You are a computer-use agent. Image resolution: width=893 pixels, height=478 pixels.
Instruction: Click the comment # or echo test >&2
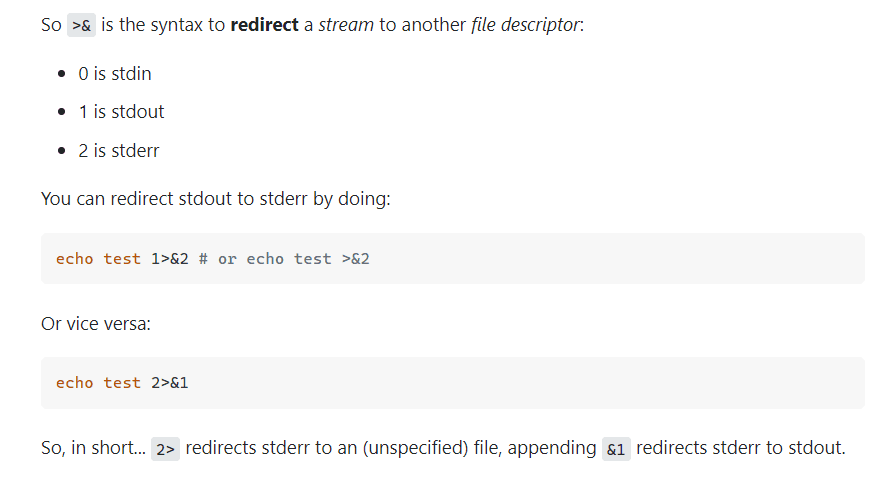click(284, 259)
